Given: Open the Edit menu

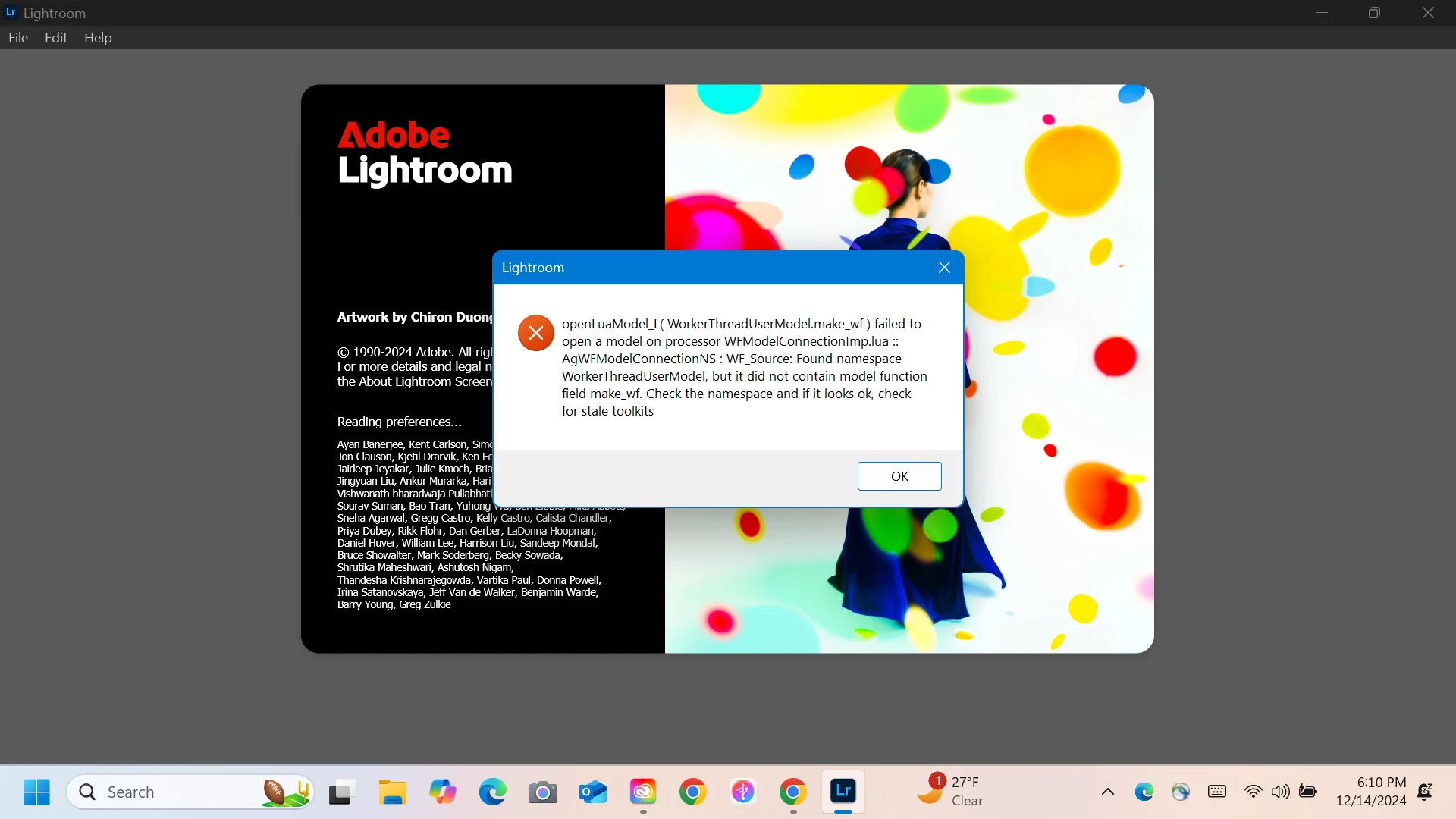Looking at the screenshot, I should [x=56, y=38].
